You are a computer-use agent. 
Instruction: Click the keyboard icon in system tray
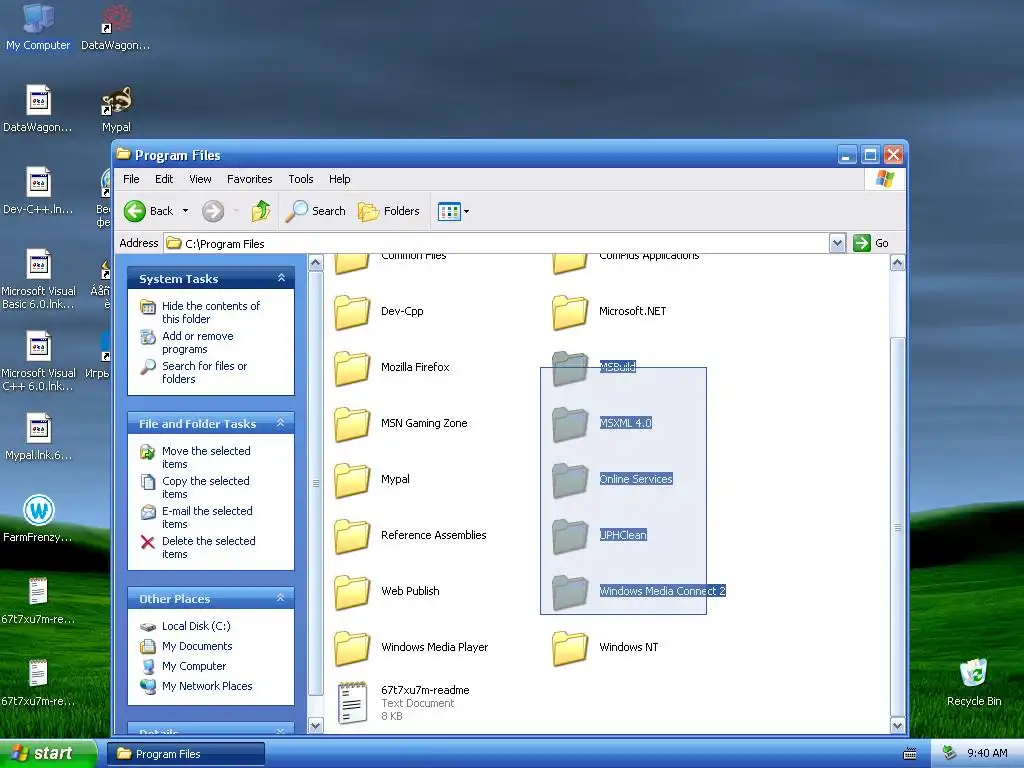coord(910,754)
